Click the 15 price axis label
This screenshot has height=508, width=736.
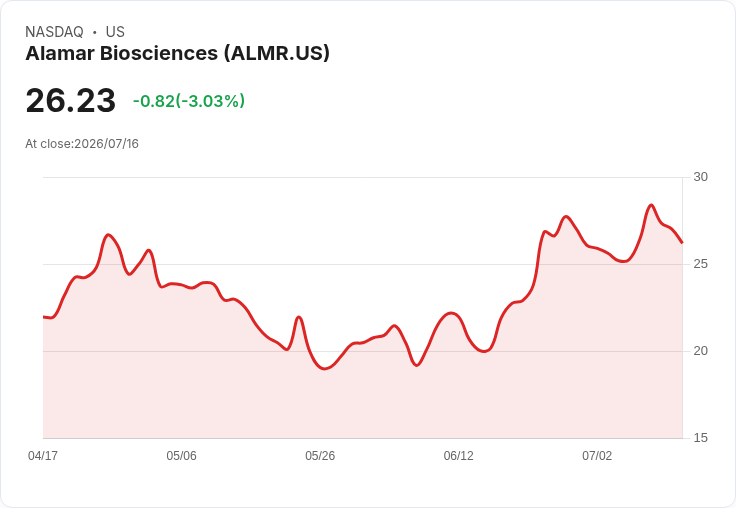[700, 438]
